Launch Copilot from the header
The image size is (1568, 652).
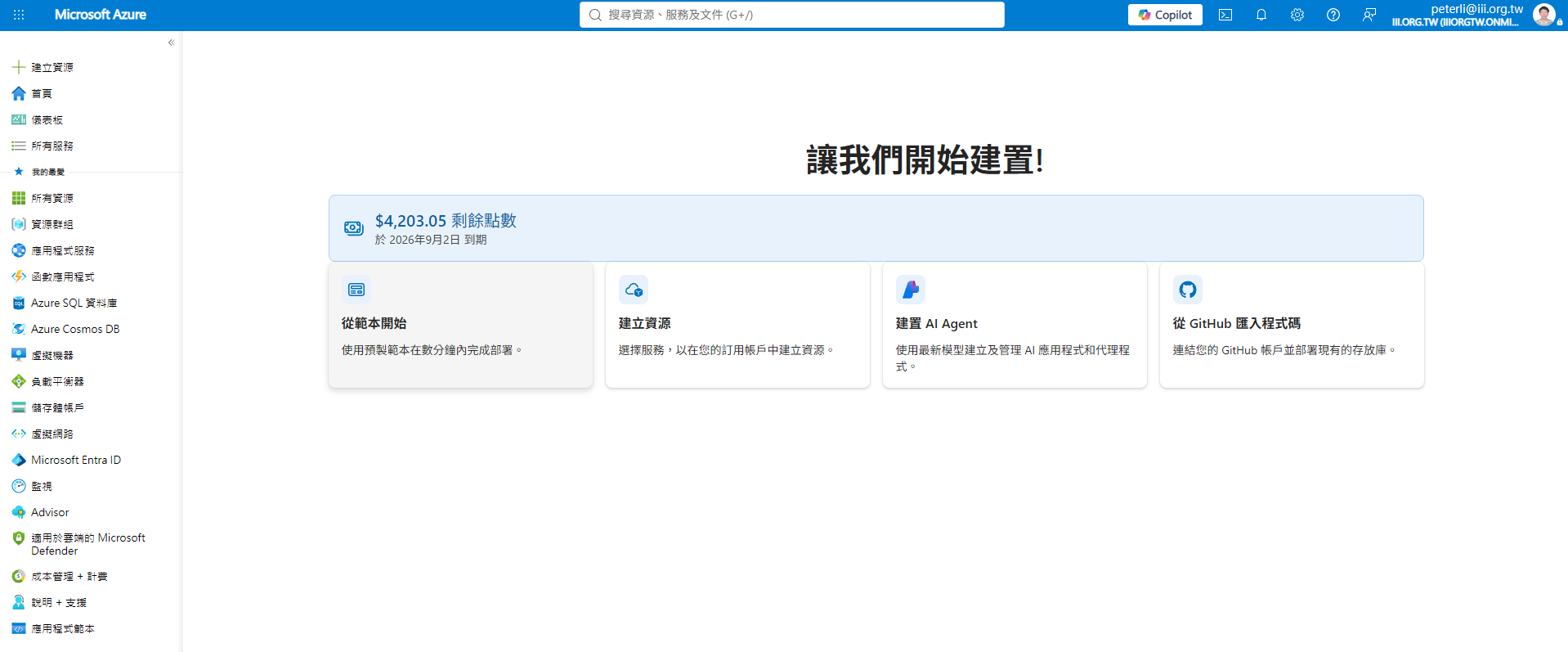1165,15
